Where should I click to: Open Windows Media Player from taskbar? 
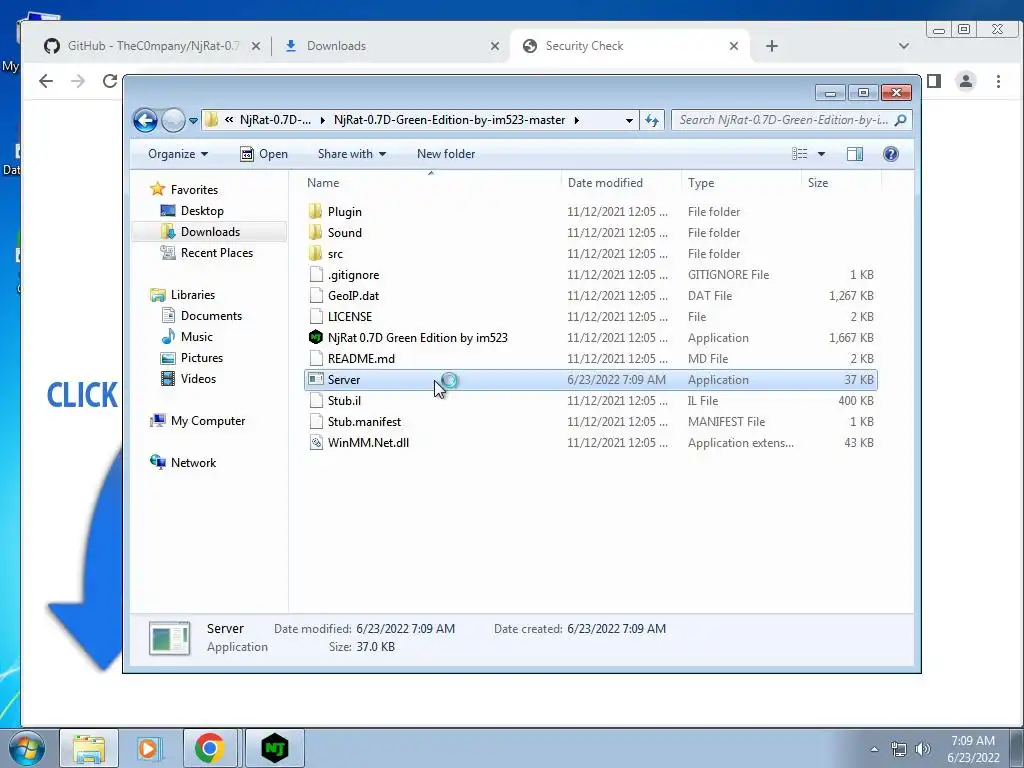pos(148,748)
